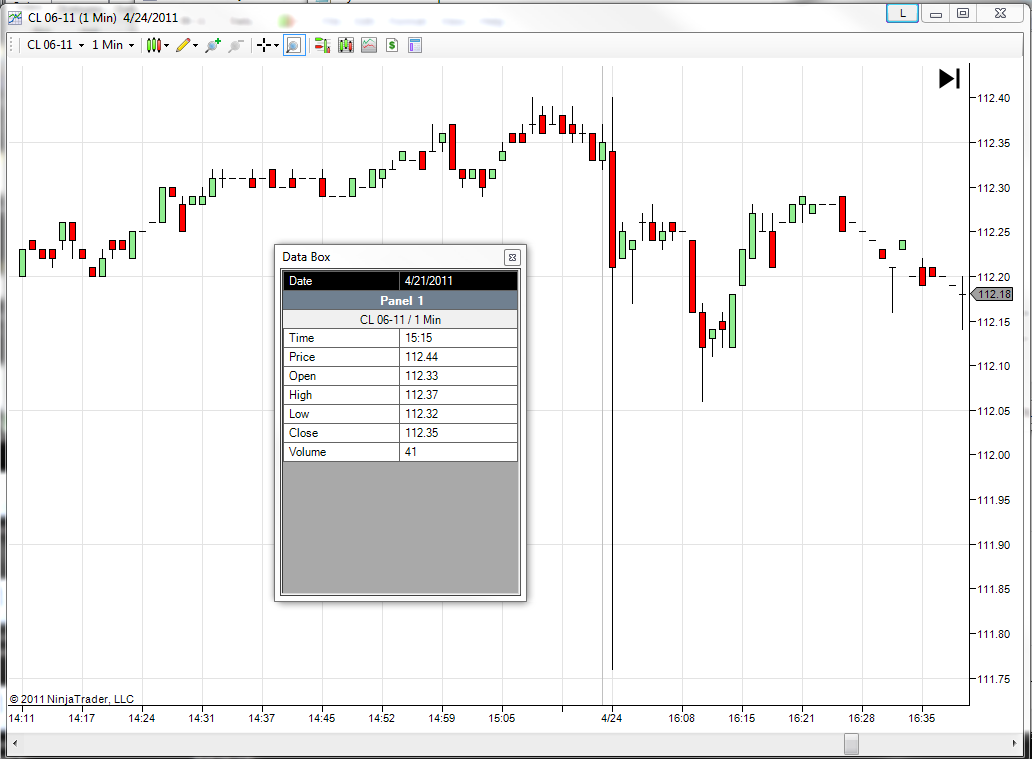Open the CL 06-11 instrument dropdown
Viewport: 1032px width, 759px height.
pyautogui.click(x=55, y=45)
